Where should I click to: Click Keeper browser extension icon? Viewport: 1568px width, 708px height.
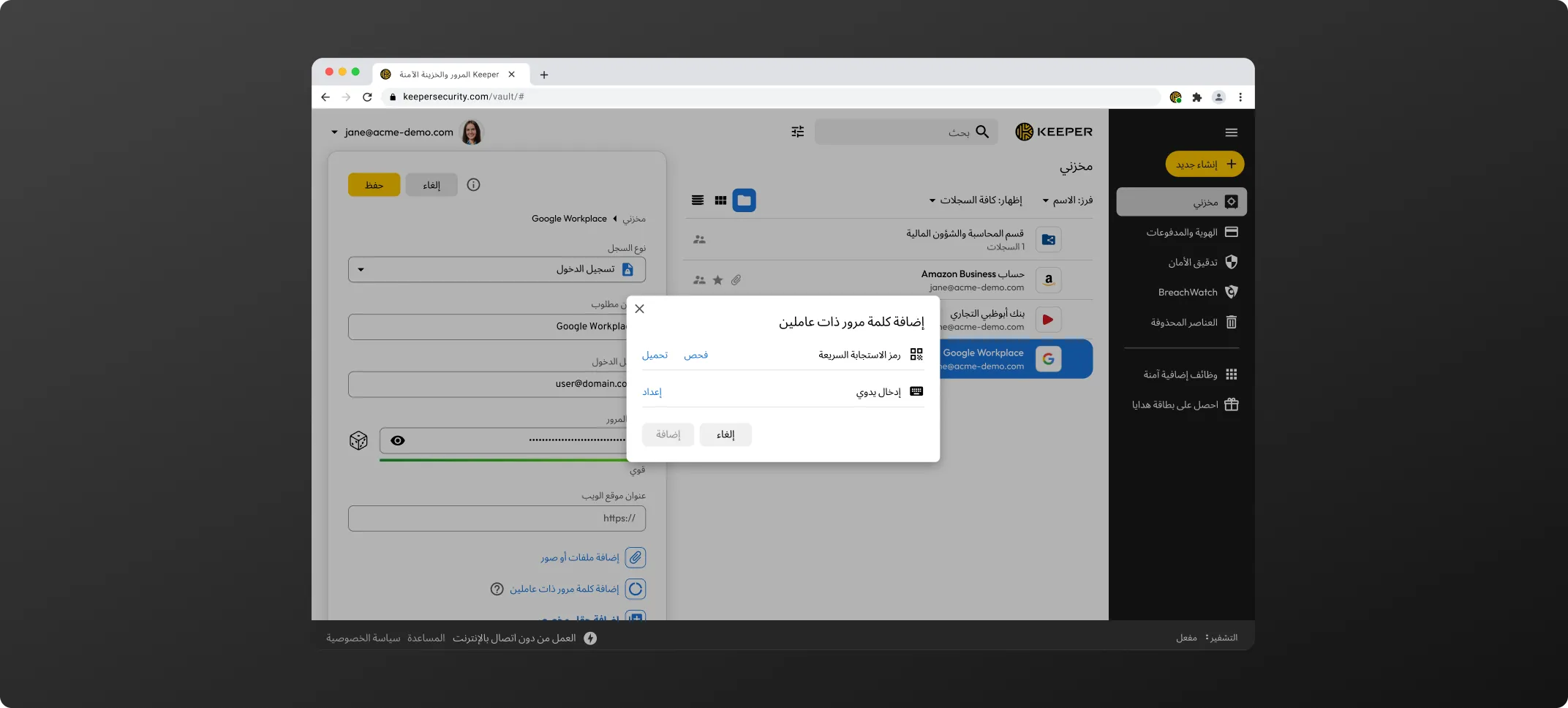(x=1175, y=97)
